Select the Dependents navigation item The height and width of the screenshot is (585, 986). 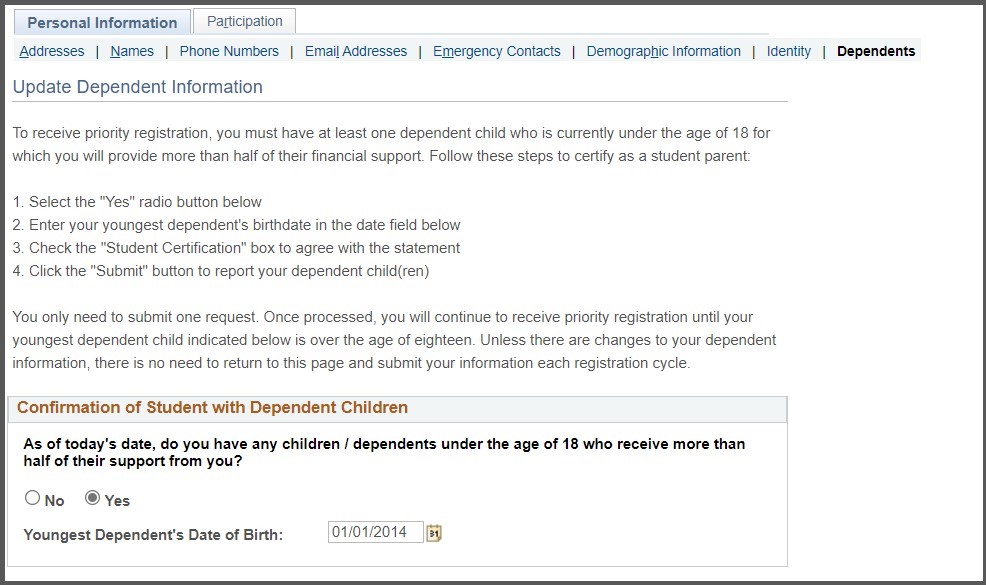tap(875, 51)
